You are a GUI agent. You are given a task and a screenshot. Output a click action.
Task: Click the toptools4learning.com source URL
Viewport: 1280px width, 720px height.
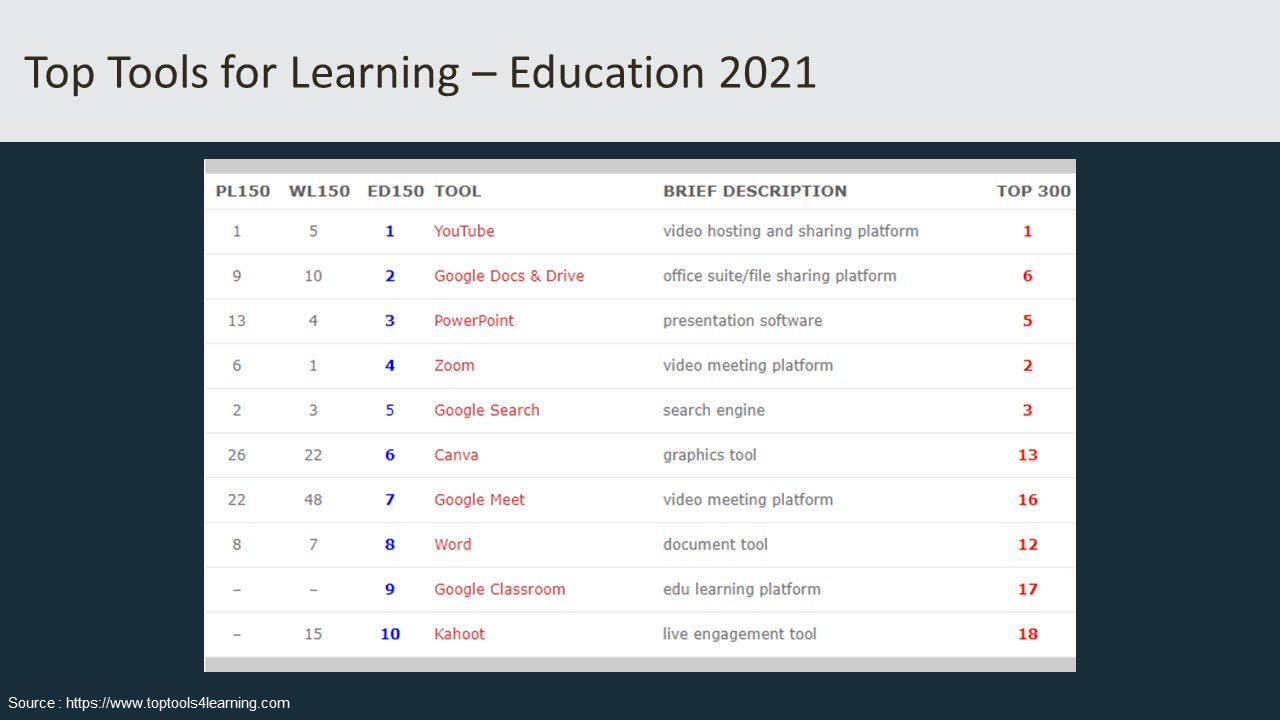tap(178, 703)
